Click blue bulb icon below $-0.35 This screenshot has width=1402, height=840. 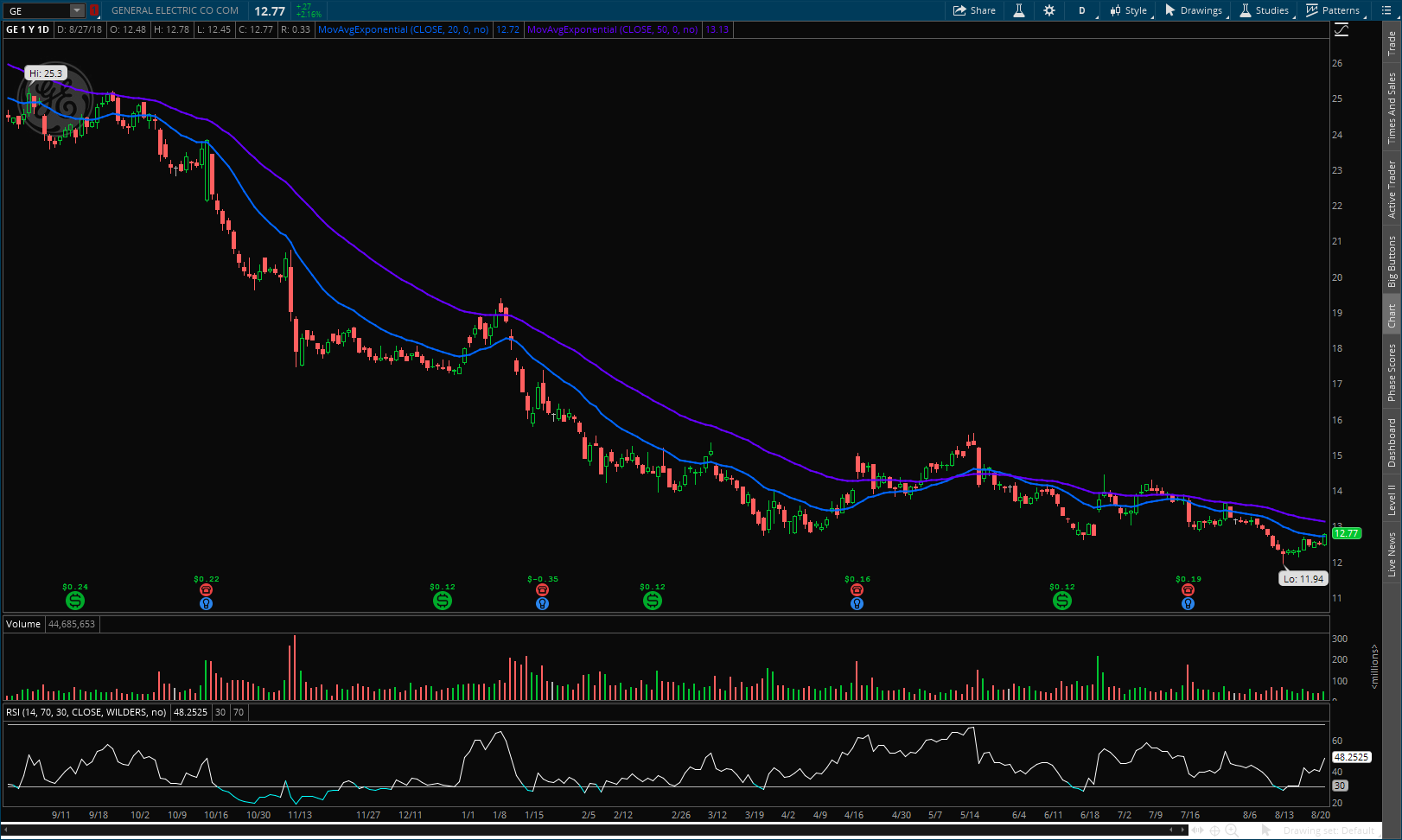pos(542,603)
